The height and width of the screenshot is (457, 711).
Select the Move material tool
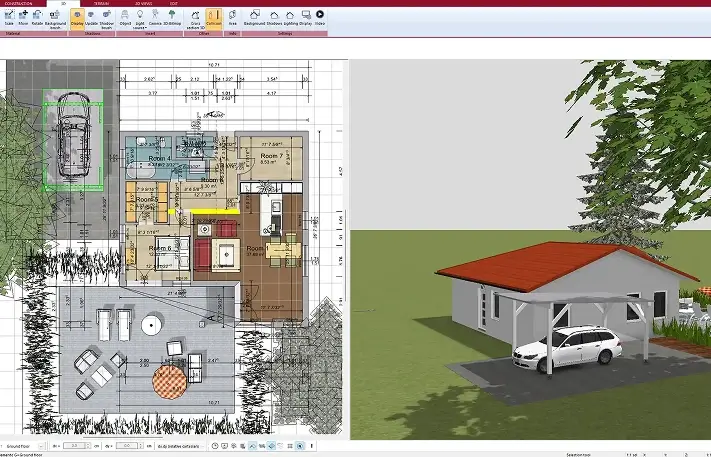pyautogui.click(x=23, y=18)
